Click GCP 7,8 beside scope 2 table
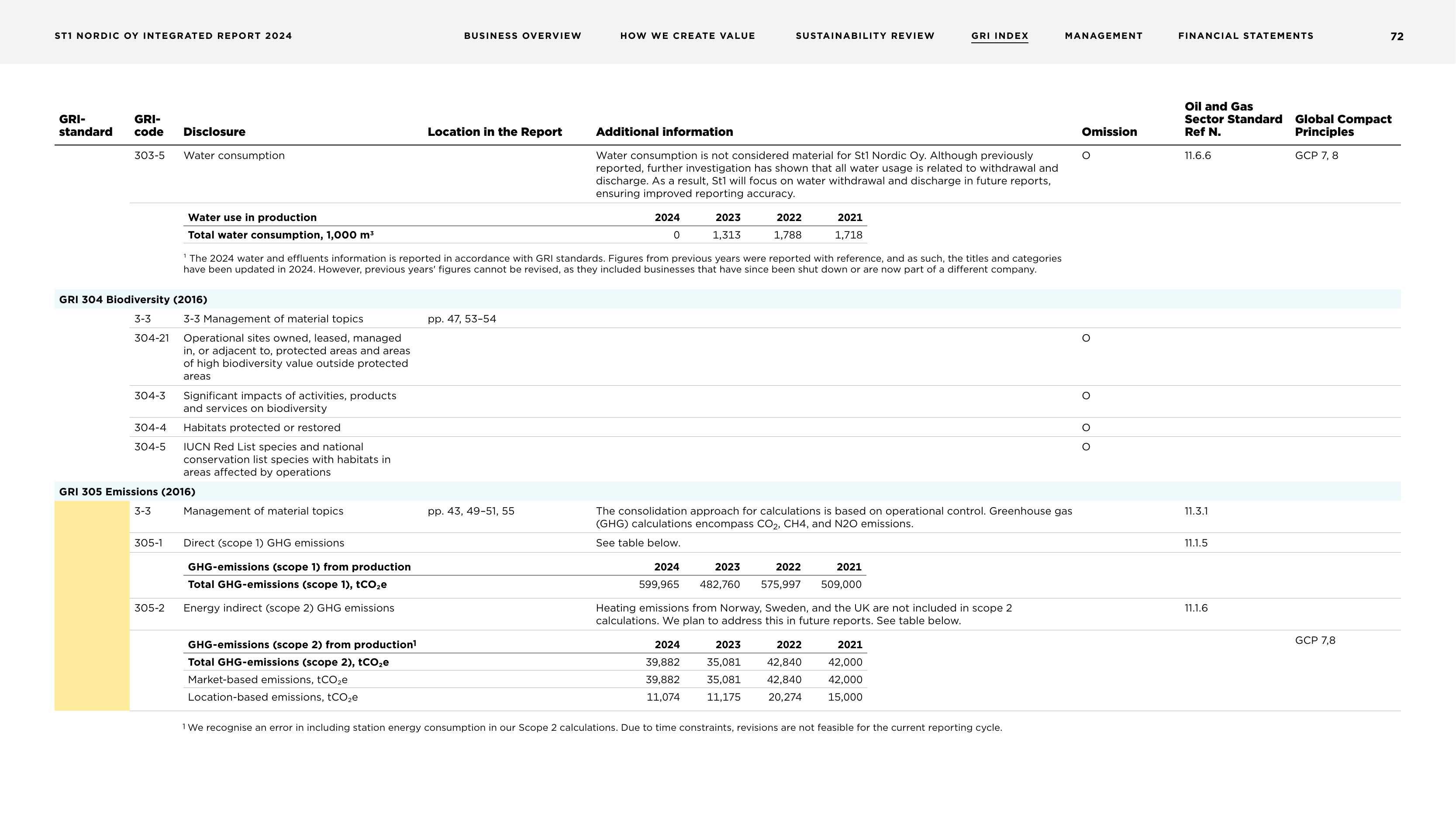Screen dimensions: 1456x819 point(1315,640)
